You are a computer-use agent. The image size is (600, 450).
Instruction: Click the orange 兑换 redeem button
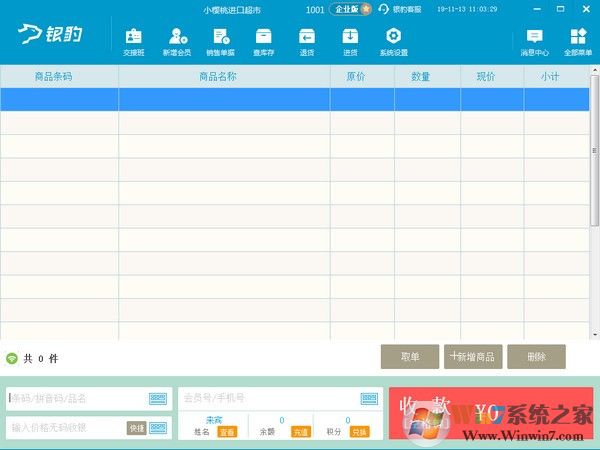(360, 432)
